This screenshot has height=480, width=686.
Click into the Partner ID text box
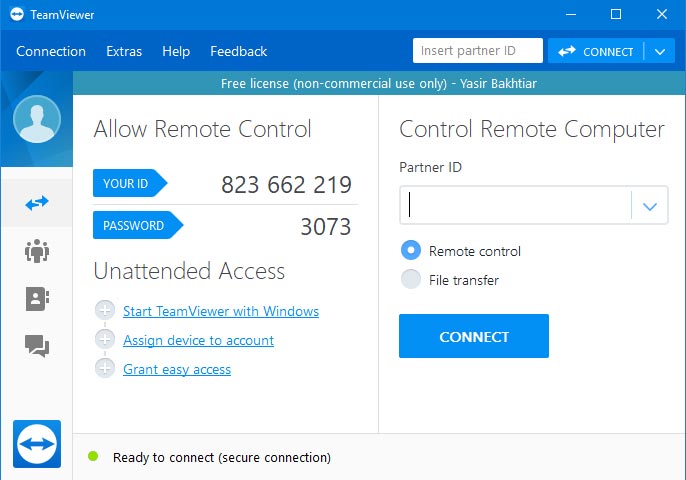(x=515, y=205)
